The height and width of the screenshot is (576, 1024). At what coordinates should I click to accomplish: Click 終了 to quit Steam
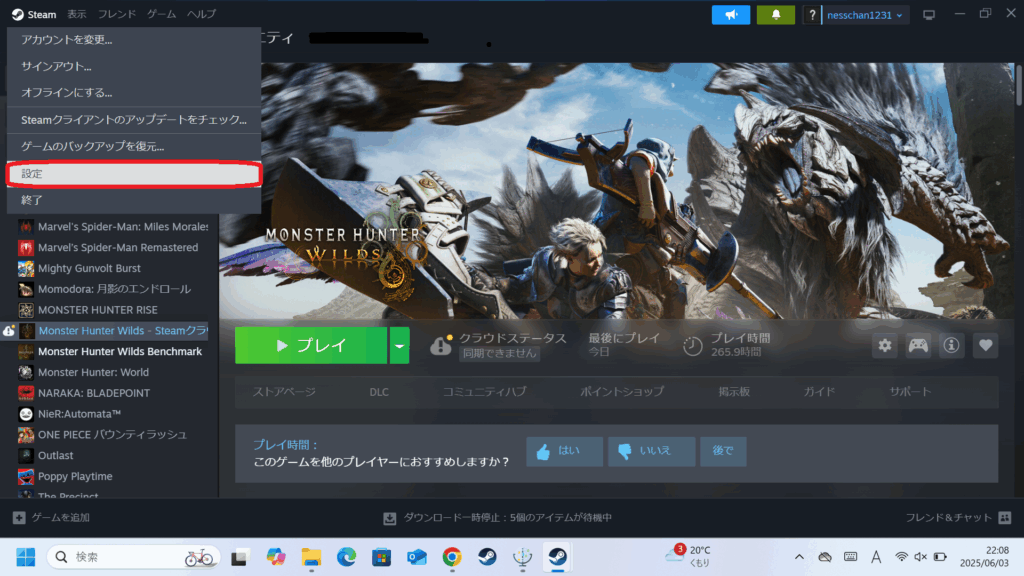[134, 200]
